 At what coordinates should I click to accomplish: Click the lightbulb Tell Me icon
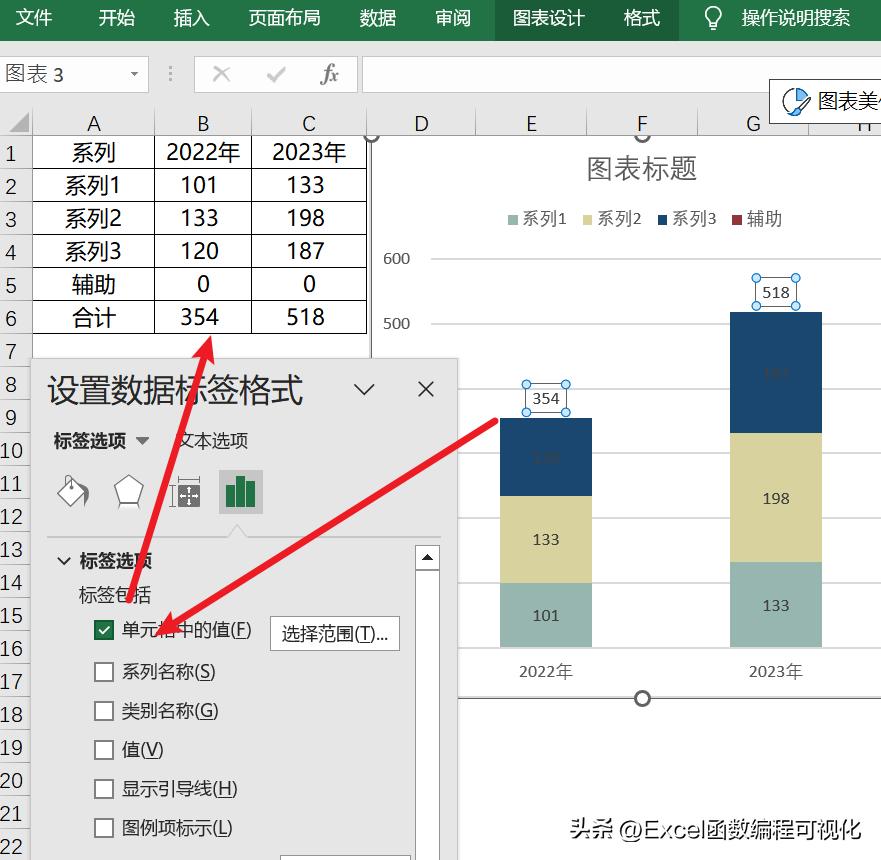point(712,18)
